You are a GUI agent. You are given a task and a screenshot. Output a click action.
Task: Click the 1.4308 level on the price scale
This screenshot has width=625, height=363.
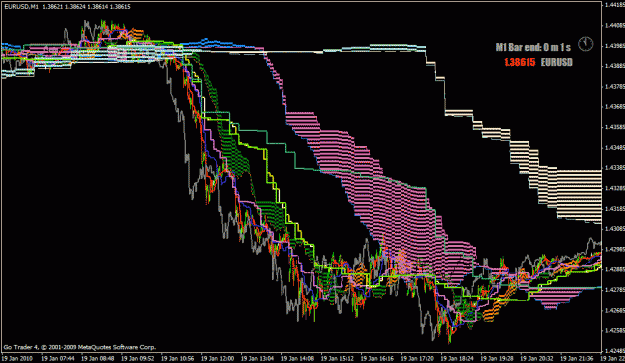click(x=615, y=229)
